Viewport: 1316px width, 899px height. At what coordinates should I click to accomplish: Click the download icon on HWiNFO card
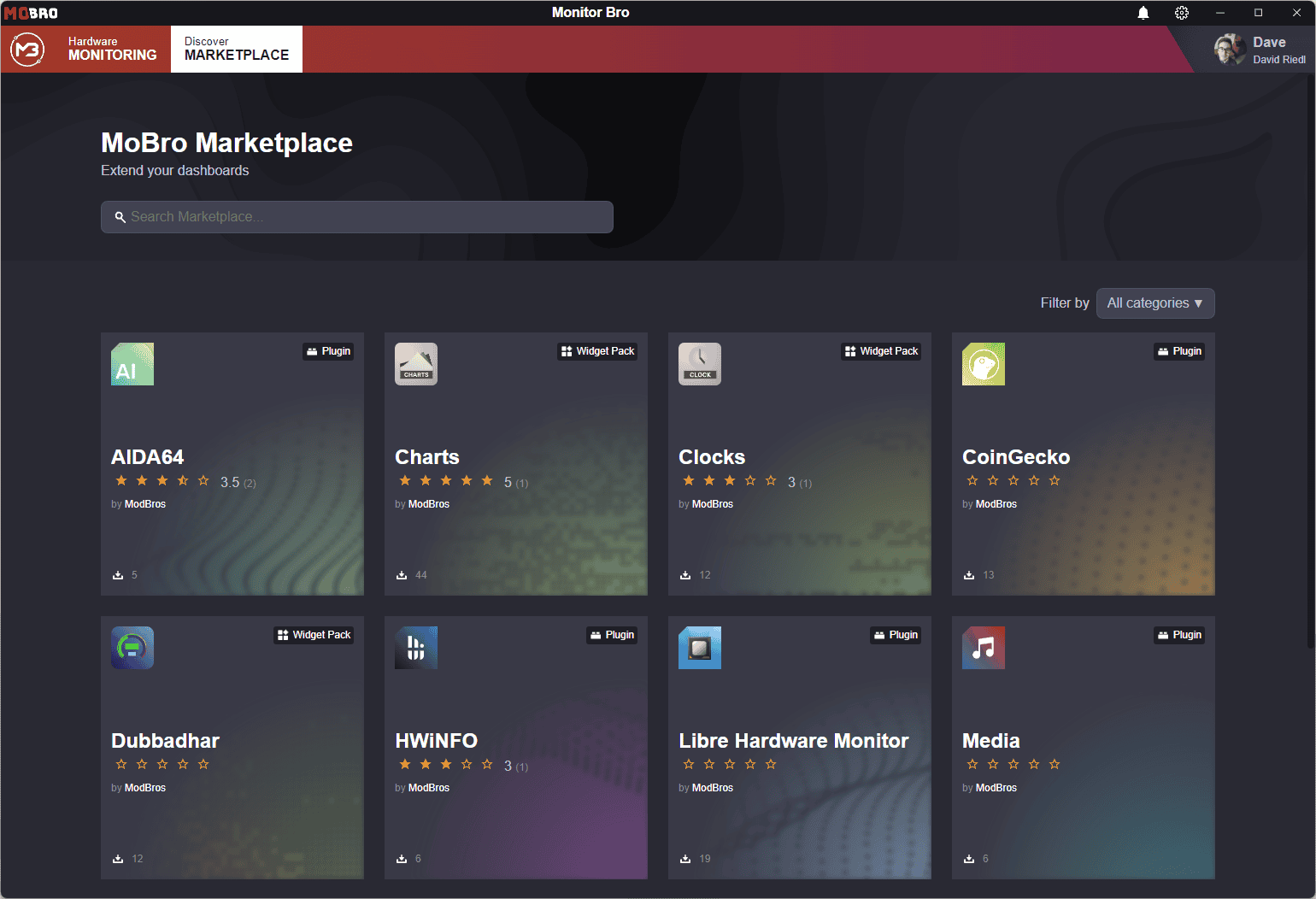click(402, 859)
